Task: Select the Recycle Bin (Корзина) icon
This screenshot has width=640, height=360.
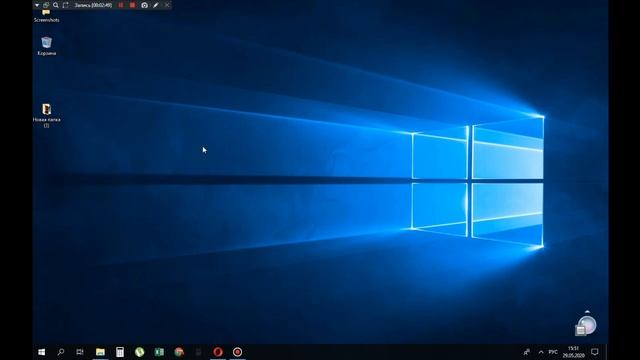Action: (x=47, y=46)
